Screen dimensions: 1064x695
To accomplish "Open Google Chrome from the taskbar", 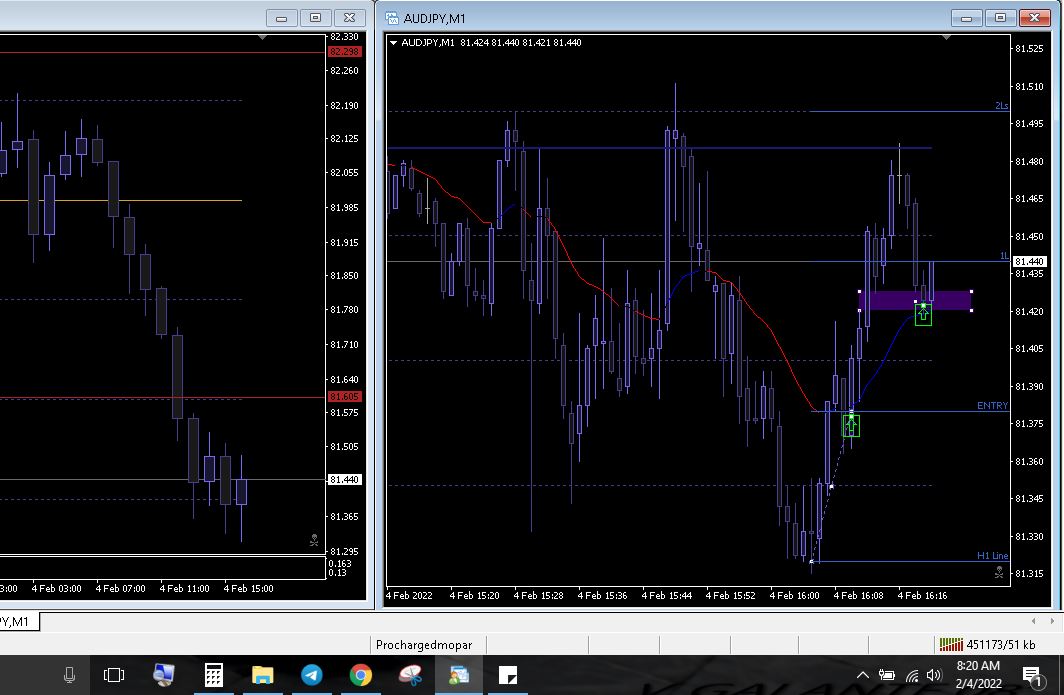I will point(361,675).
